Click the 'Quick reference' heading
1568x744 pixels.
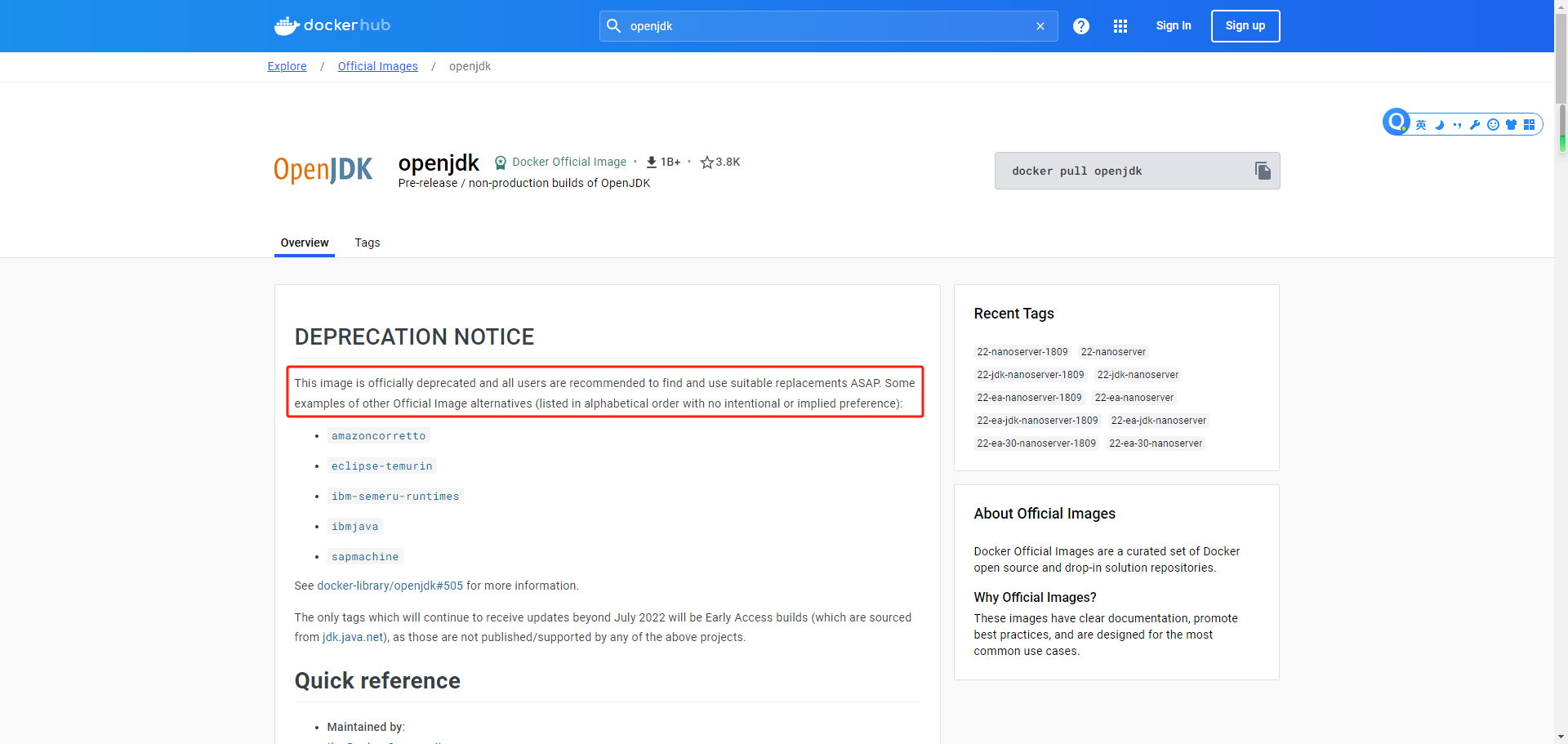tap(377, 681)
